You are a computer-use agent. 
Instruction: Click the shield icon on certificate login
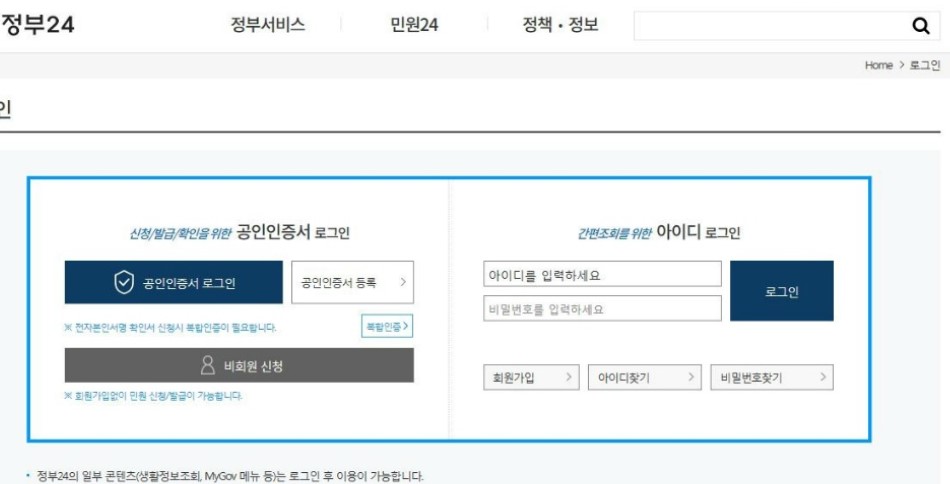pyautogui.click(x=124, y=282)
